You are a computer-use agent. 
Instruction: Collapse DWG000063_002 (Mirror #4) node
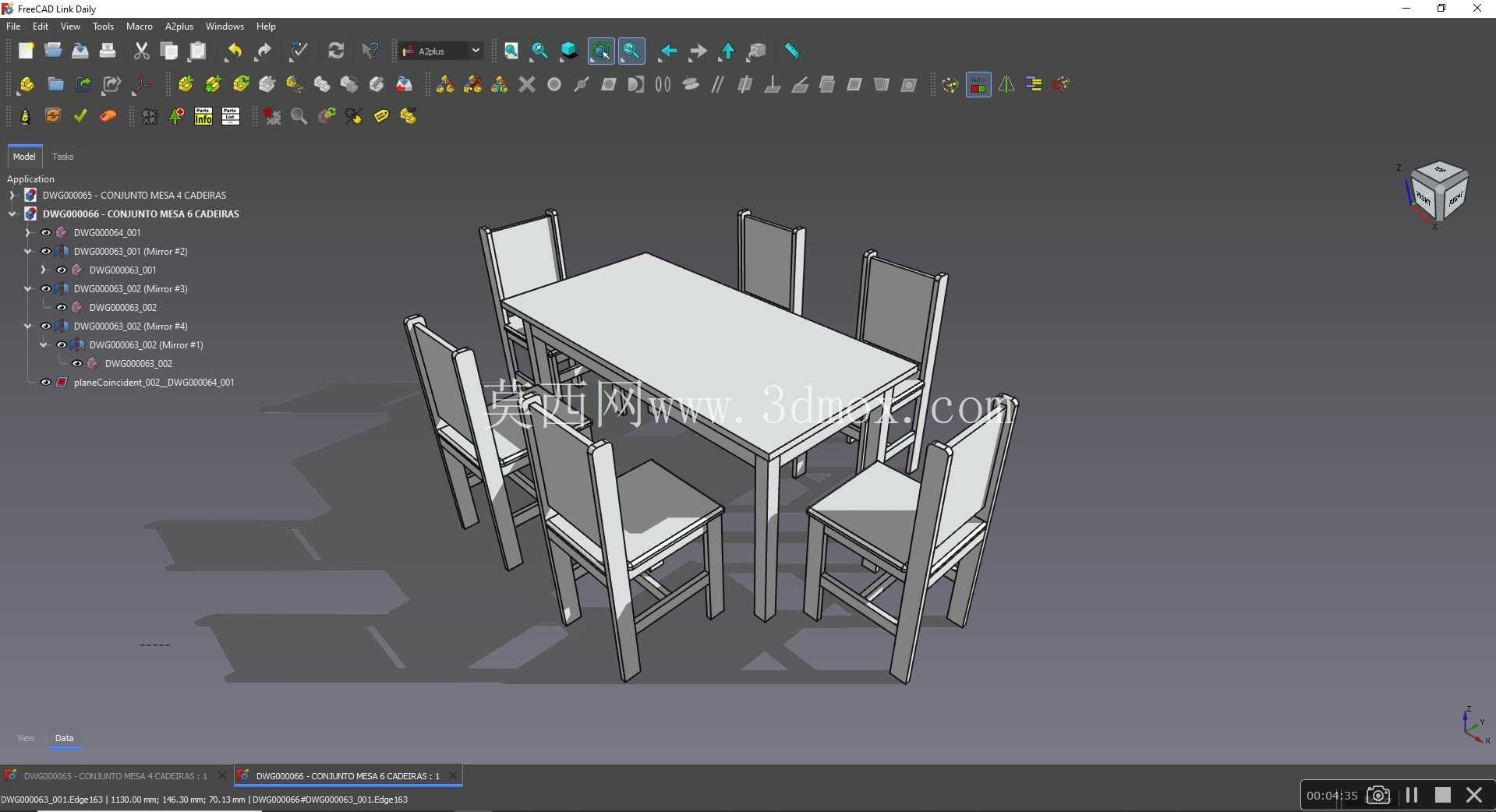click(x=27, y=326)
